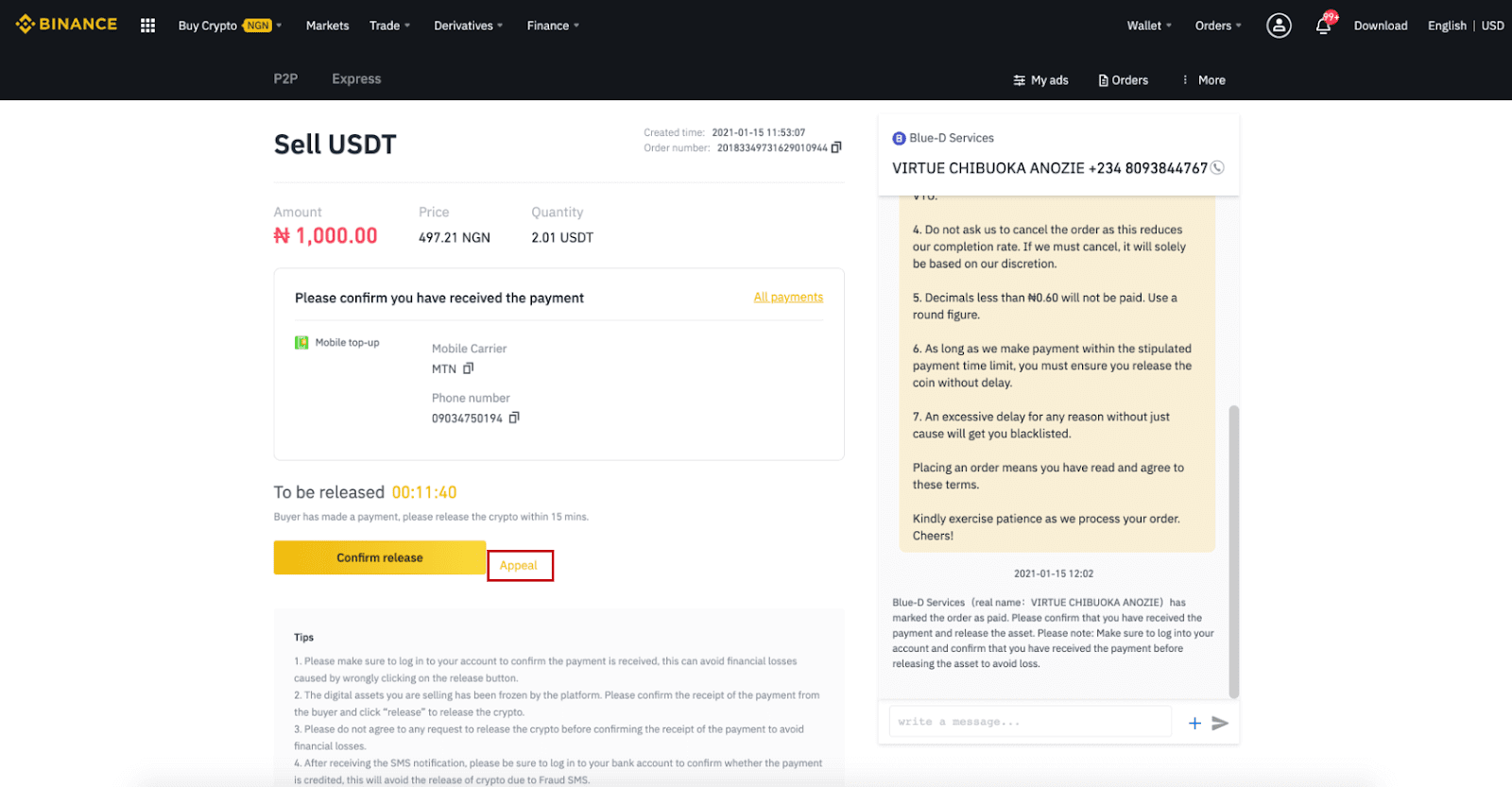Click the Appeal link
The image size is (1512, 787).
point(519,565)
